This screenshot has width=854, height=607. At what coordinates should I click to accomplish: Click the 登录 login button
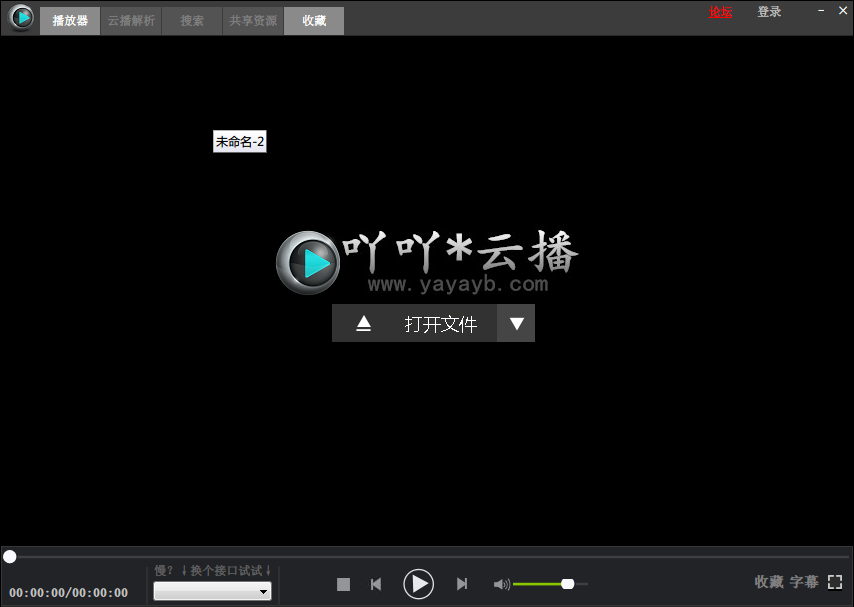[769, 12]
